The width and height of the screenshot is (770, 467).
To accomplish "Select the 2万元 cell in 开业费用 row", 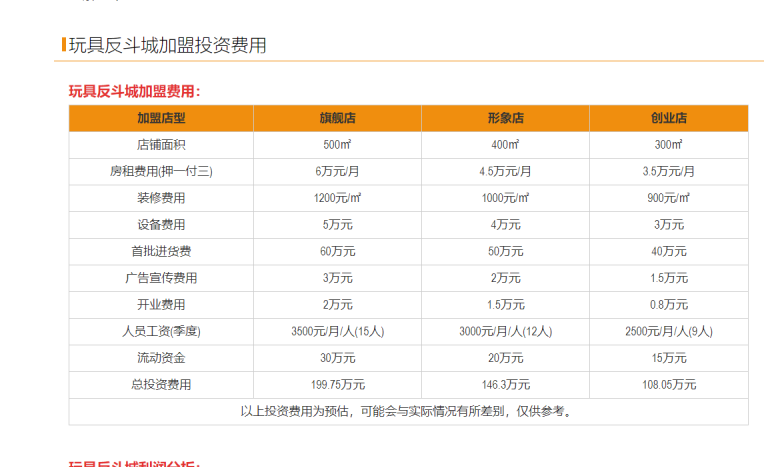I will click(337, 305).
